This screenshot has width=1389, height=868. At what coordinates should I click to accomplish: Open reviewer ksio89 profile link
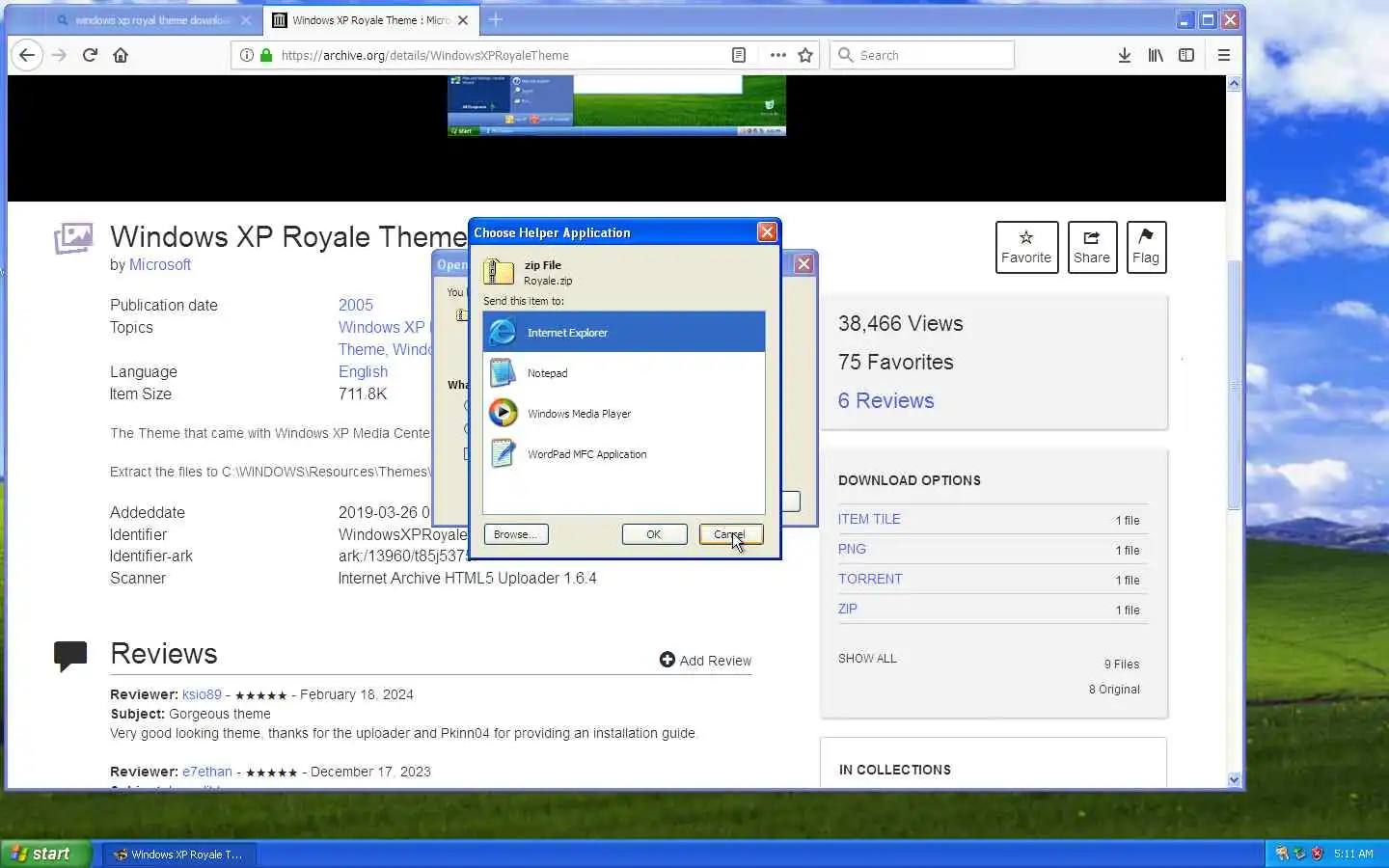point(202,694)
